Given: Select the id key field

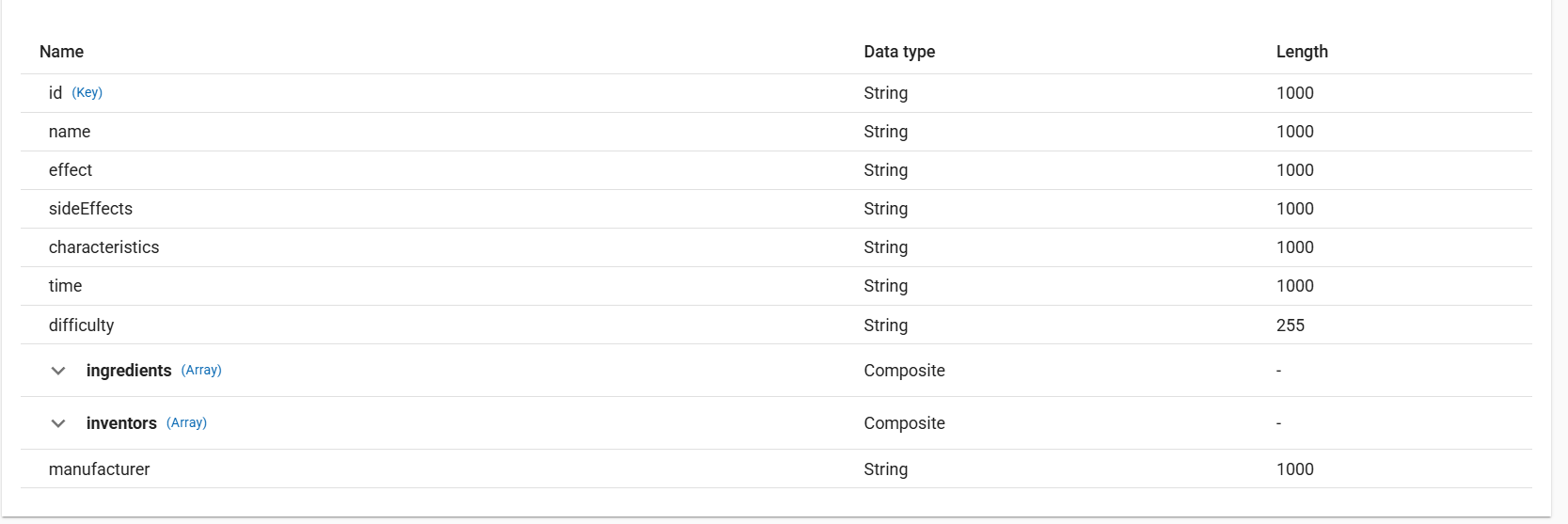Looking at the screenshot, I should [55, 93].
